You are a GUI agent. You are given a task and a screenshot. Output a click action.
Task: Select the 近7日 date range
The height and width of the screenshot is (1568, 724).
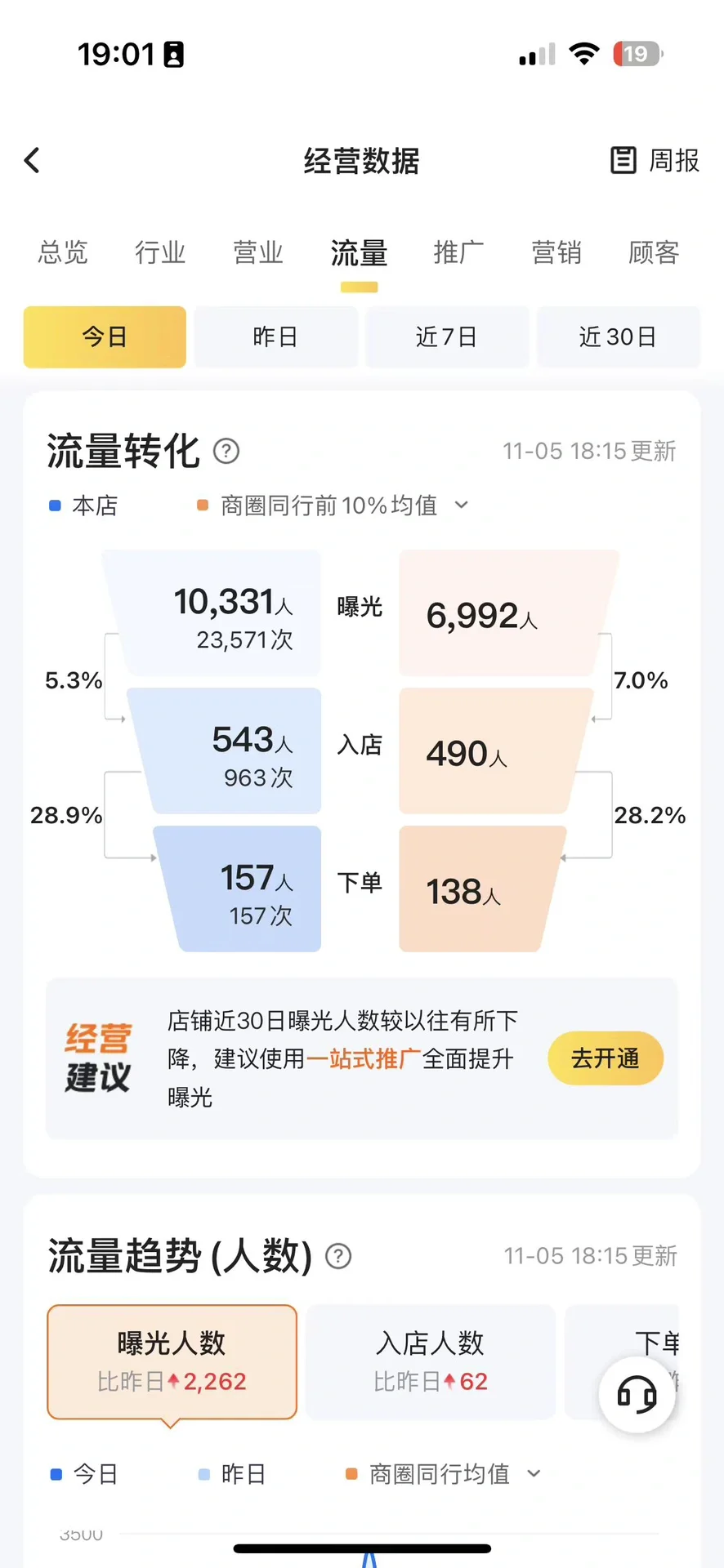[446, 337]
